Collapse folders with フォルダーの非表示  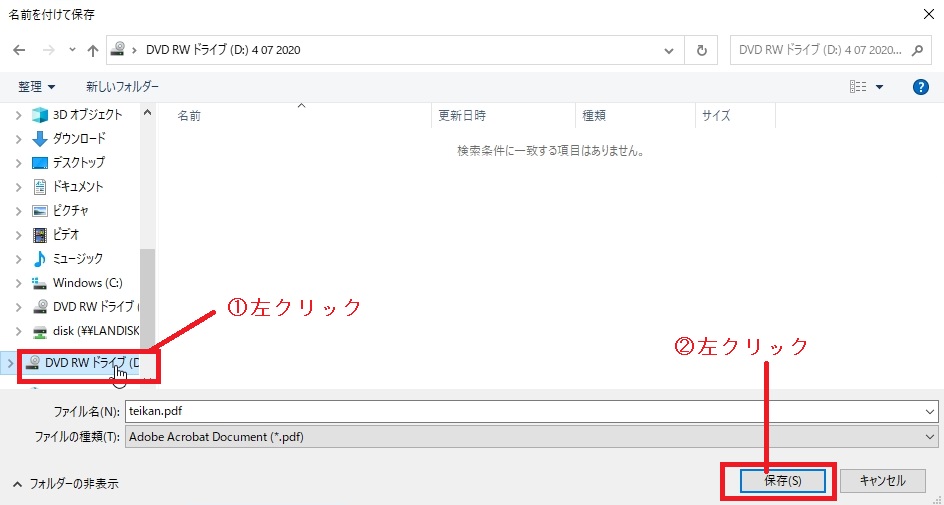[x=65, y=483]
